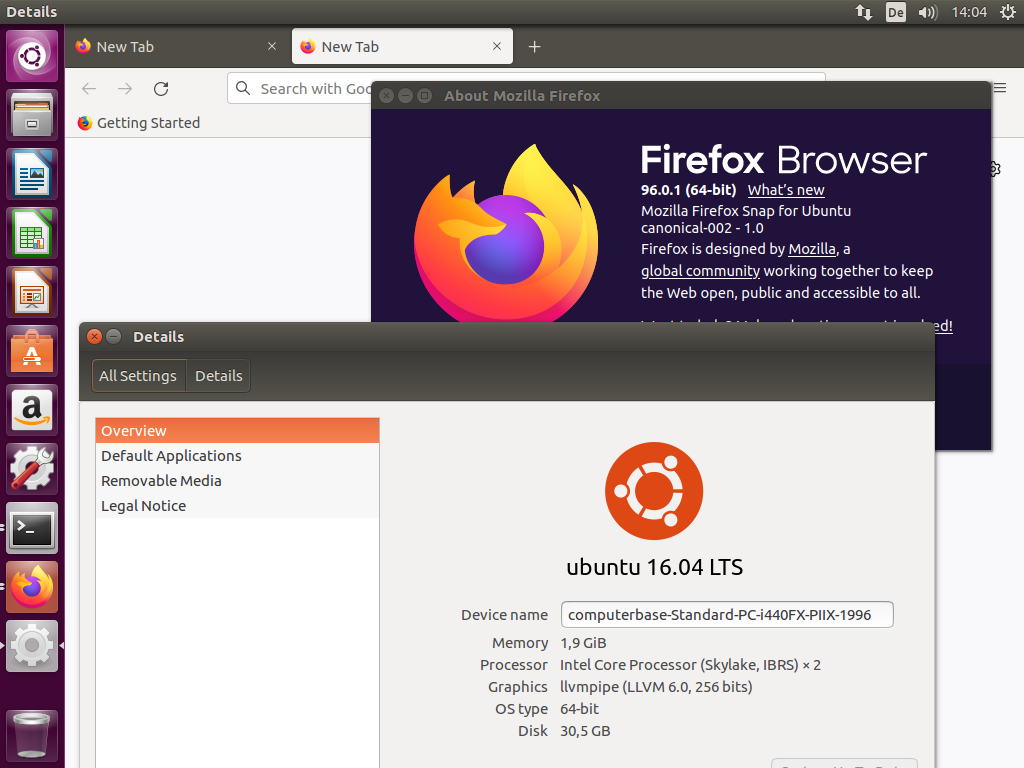
Task: Open the Trash in the launcher
Action: 32,736
